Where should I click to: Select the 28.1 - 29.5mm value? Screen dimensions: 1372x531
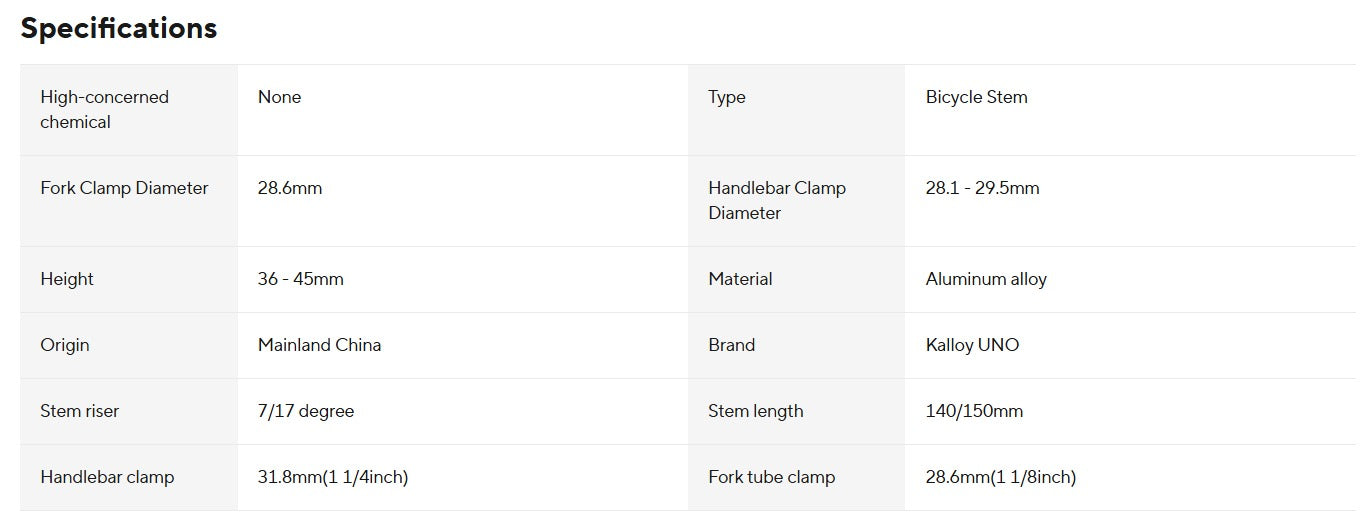coord(982,188)
